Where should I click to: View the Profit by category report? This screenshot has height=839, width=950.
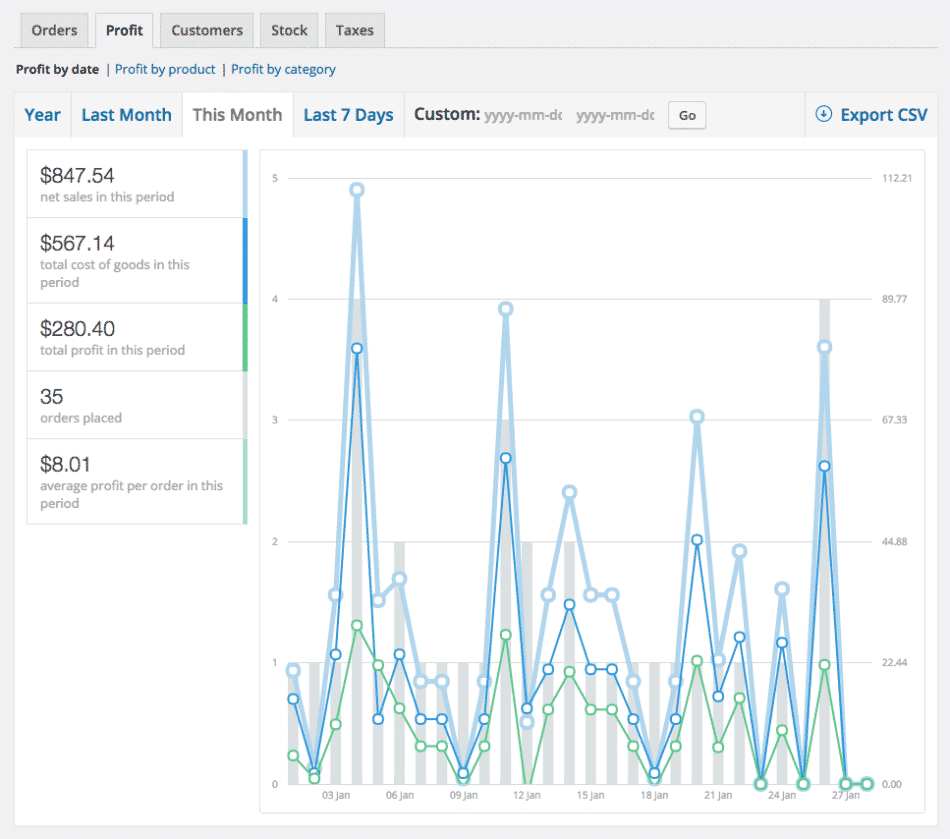click(283, 69)
